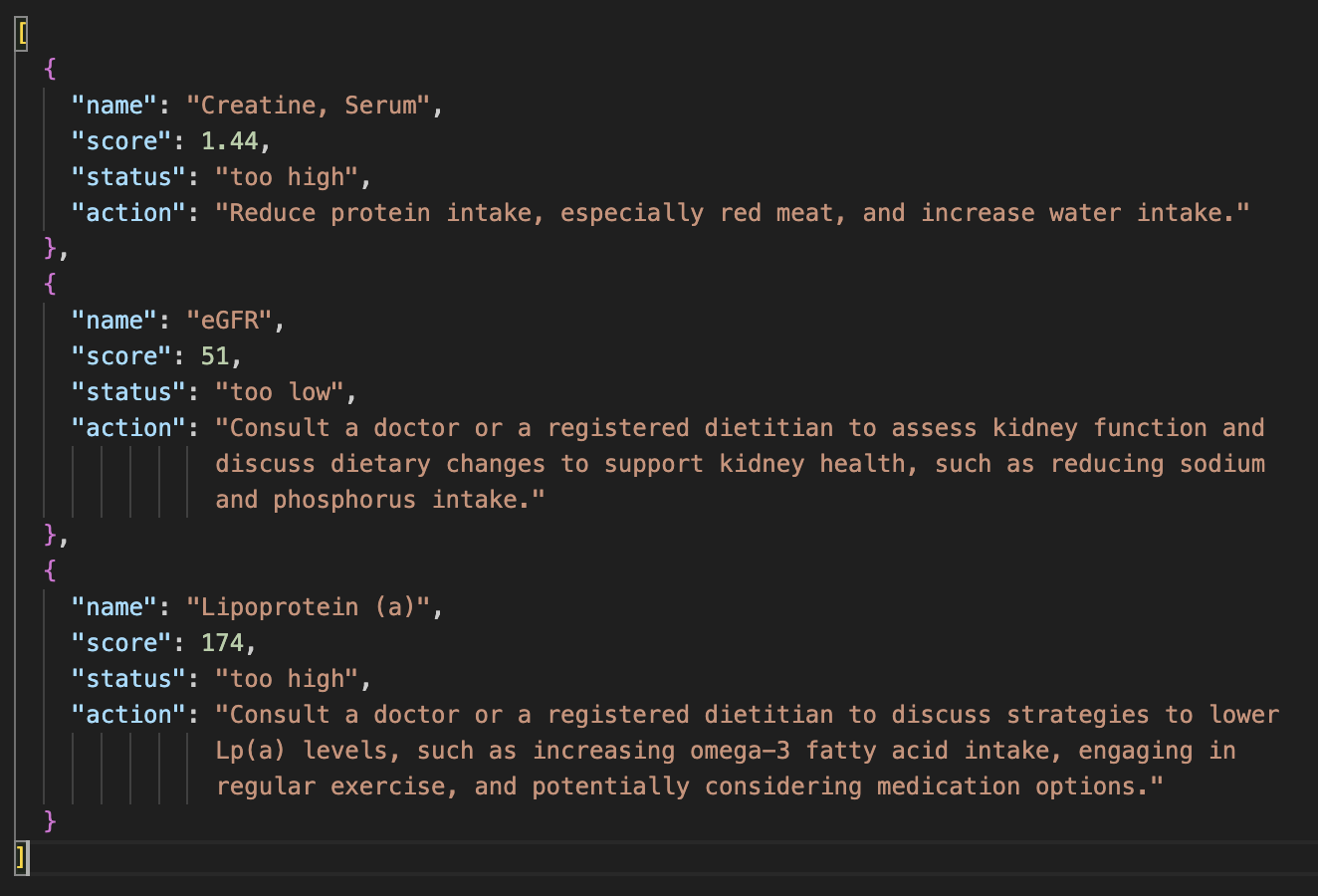The width and height of the screenshot is (1318, 896).
Task: Click the closing curly brace of the last object
Action: (x=51, y=821)
